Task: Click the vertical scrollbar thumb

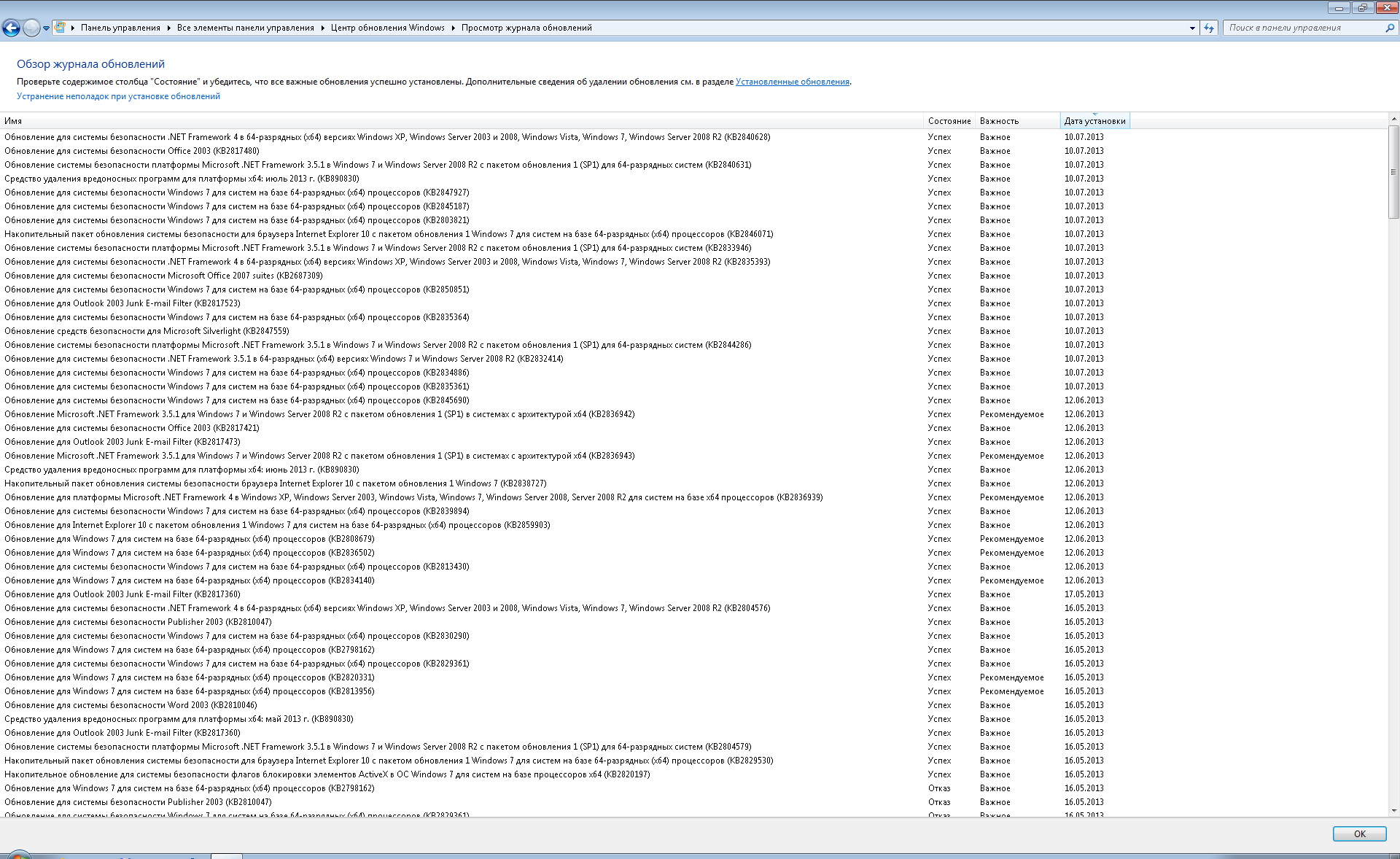Action: [x=1393, y=171]
